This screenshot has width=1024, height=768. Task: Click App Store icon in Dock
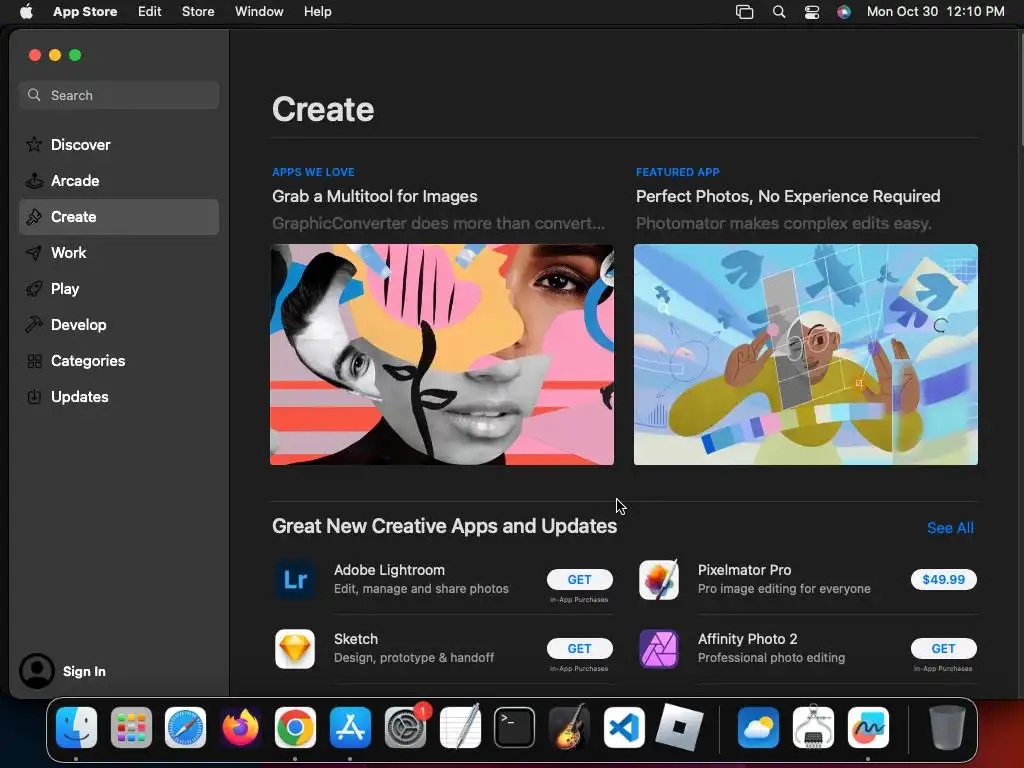coord(350,727)
